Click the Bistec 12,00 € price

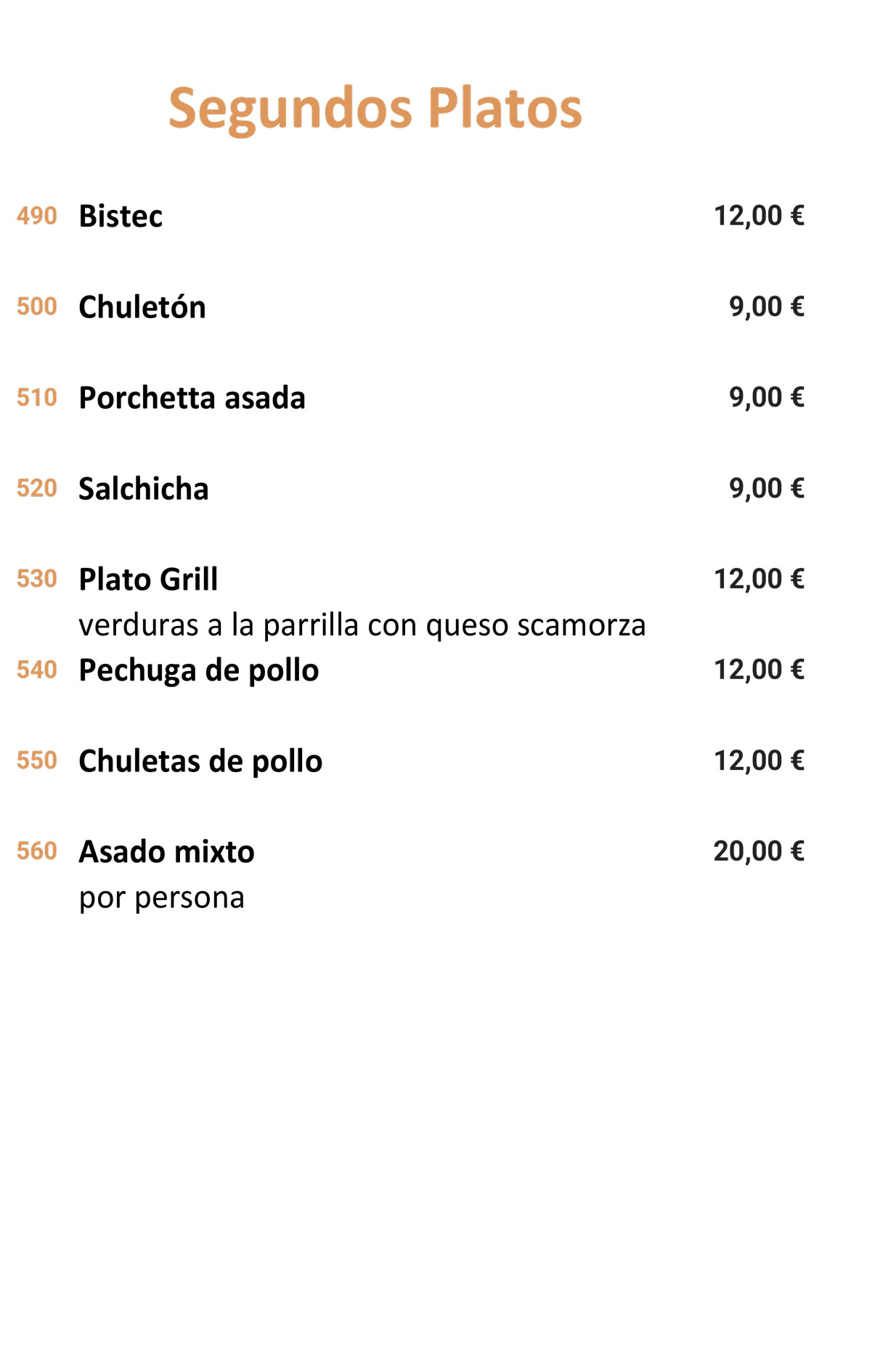(759, 215)
